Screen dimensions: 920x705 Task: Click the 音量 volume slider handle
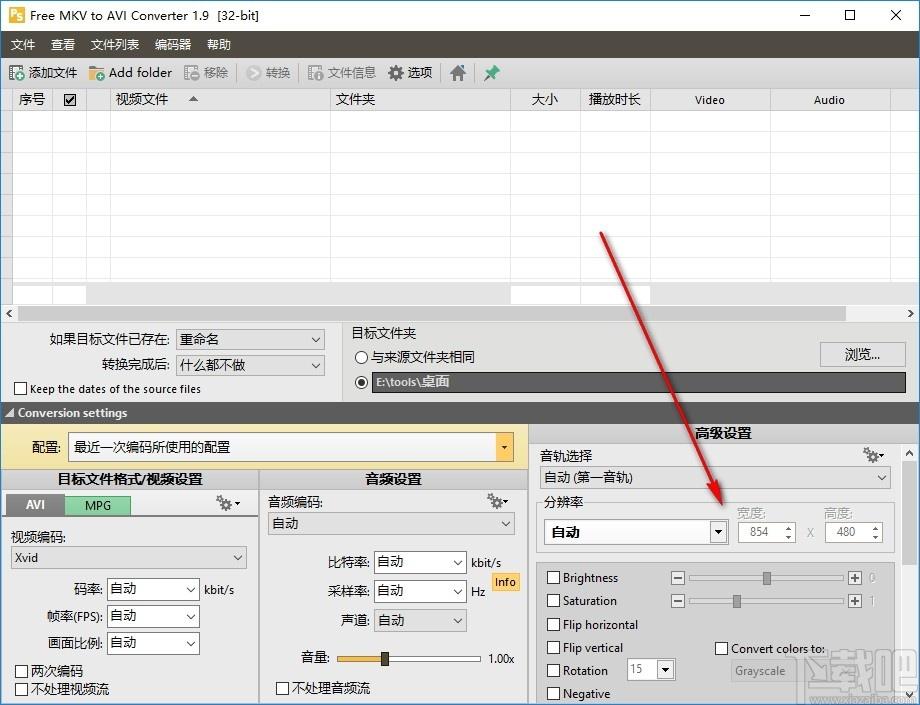[385, 659]
